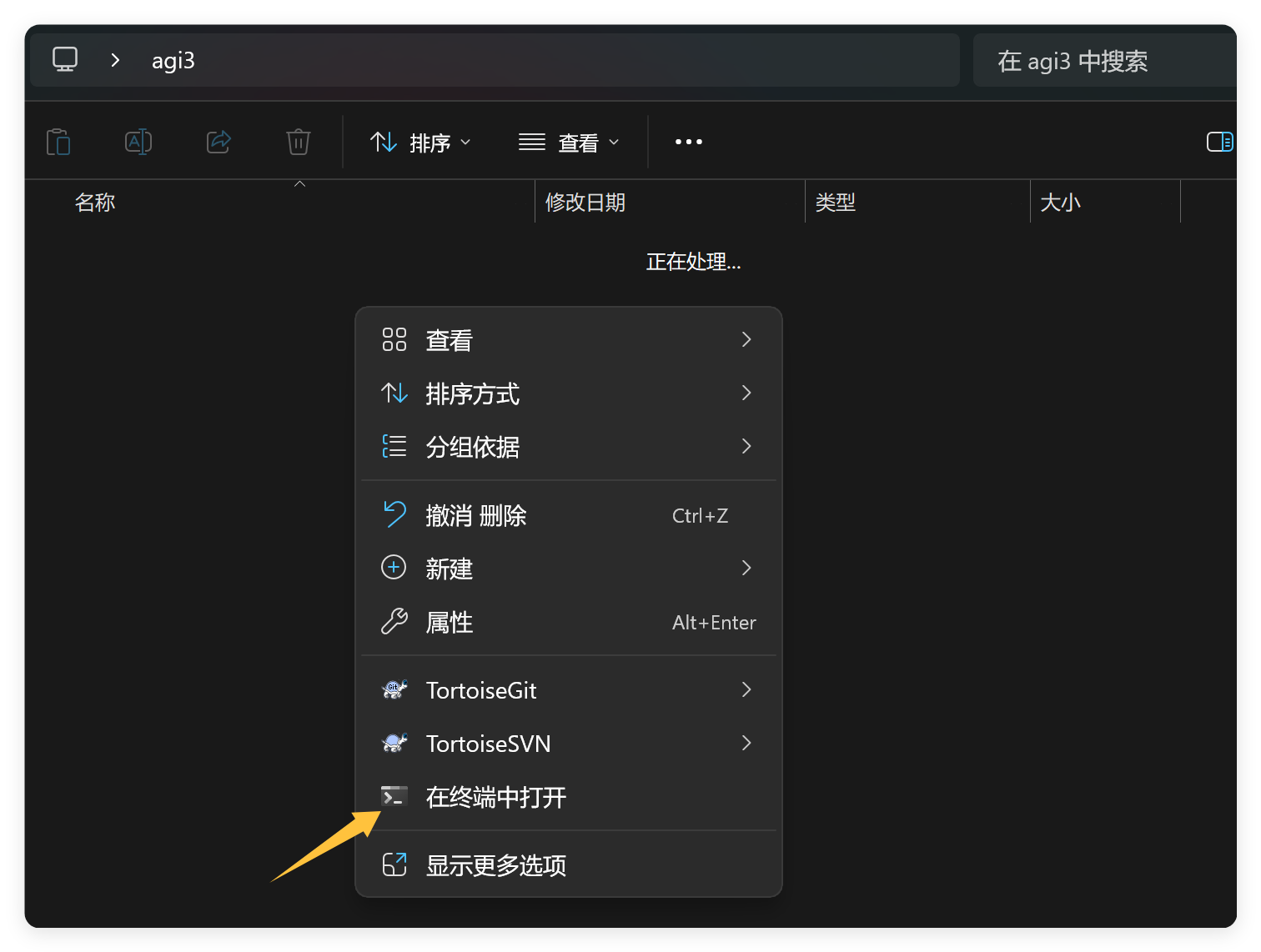This screenshot has height=952, width=1261.
Task: Toggle the preview pane icon
Action: (x=1219, y=143)
